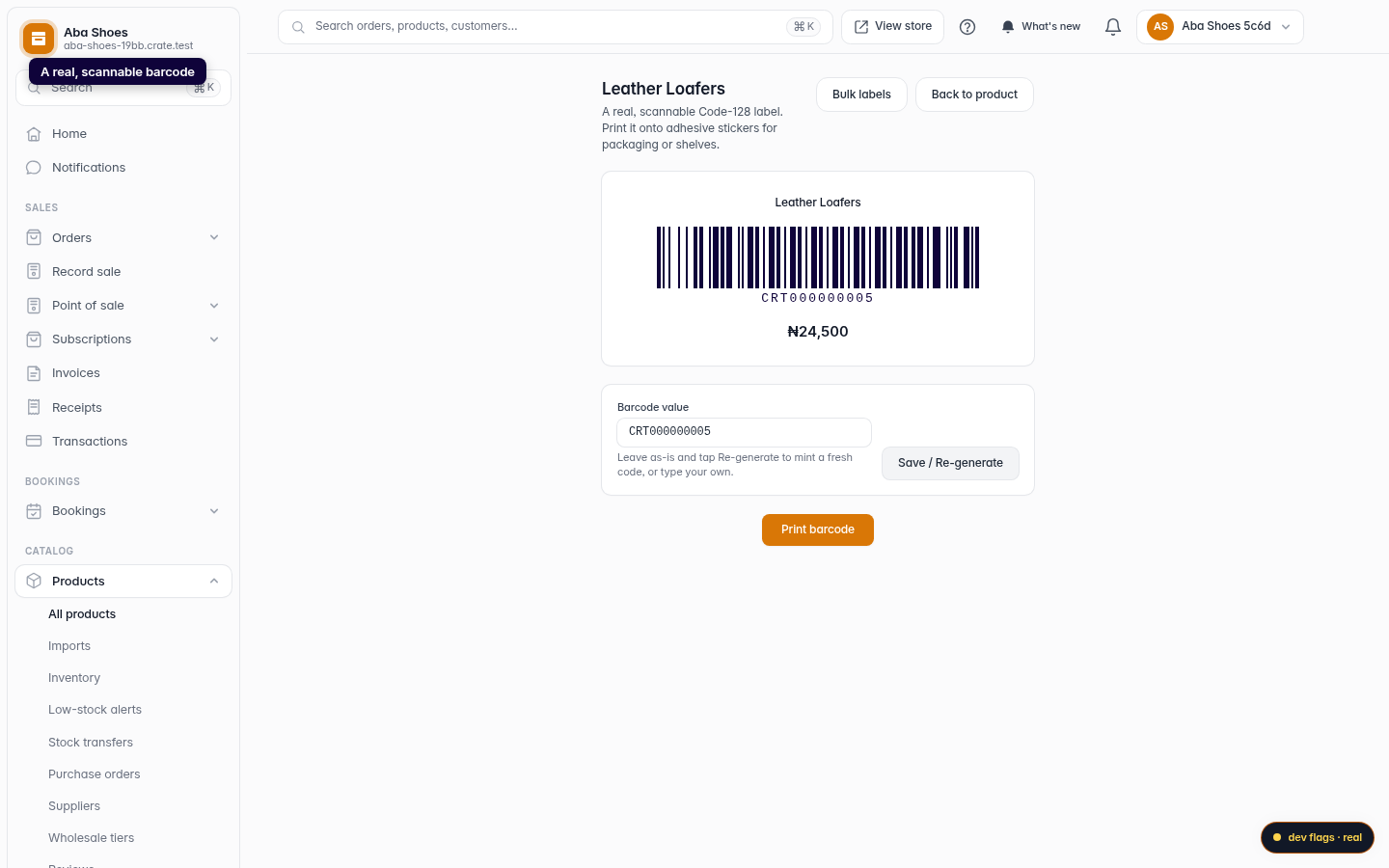
Task: Click the magnifier icon in top search bar
Action: (x=298, y=27)
